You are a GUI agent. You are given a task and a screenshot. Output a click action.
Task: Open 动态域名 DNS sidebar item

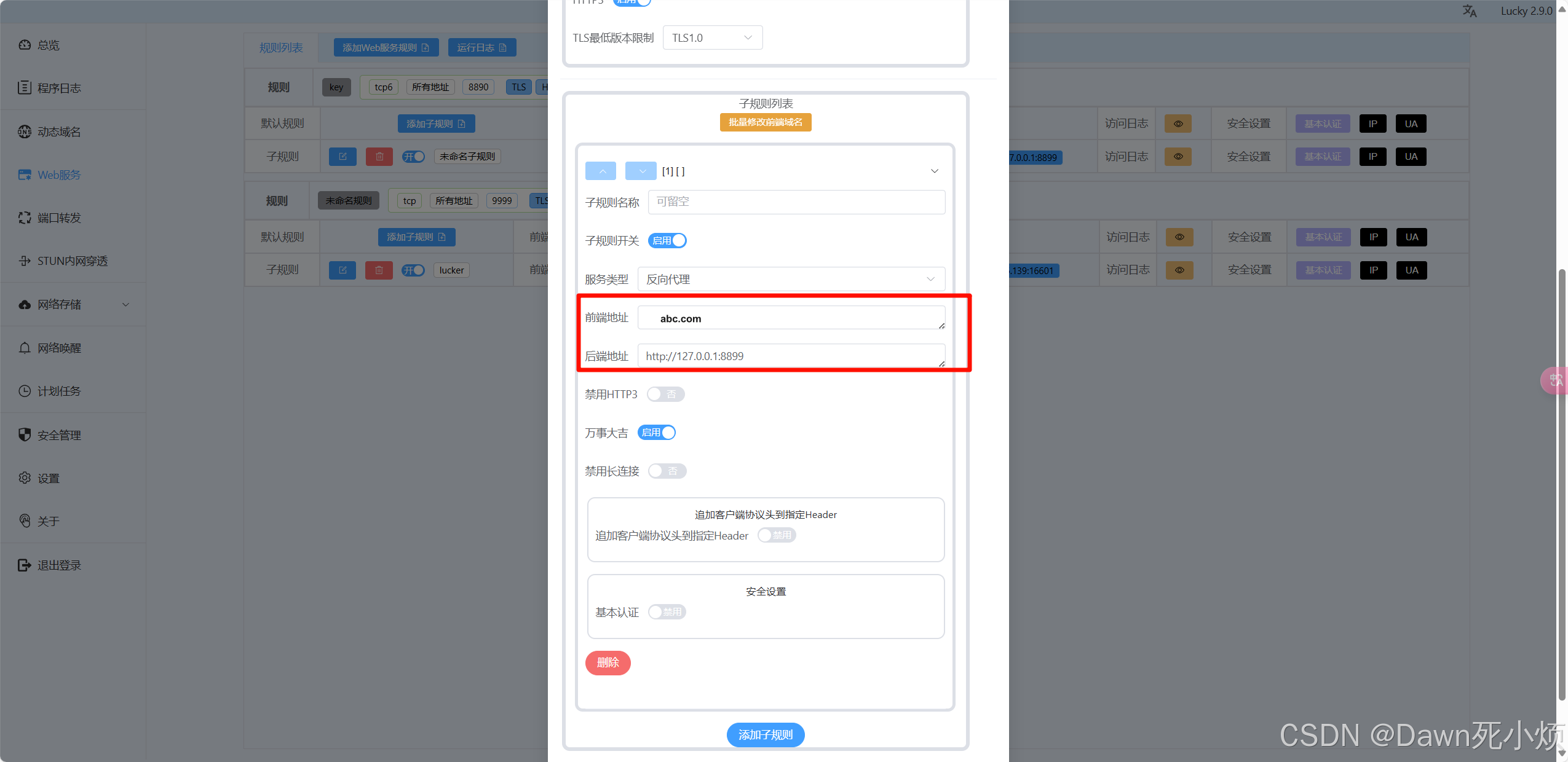pos(58,132)
